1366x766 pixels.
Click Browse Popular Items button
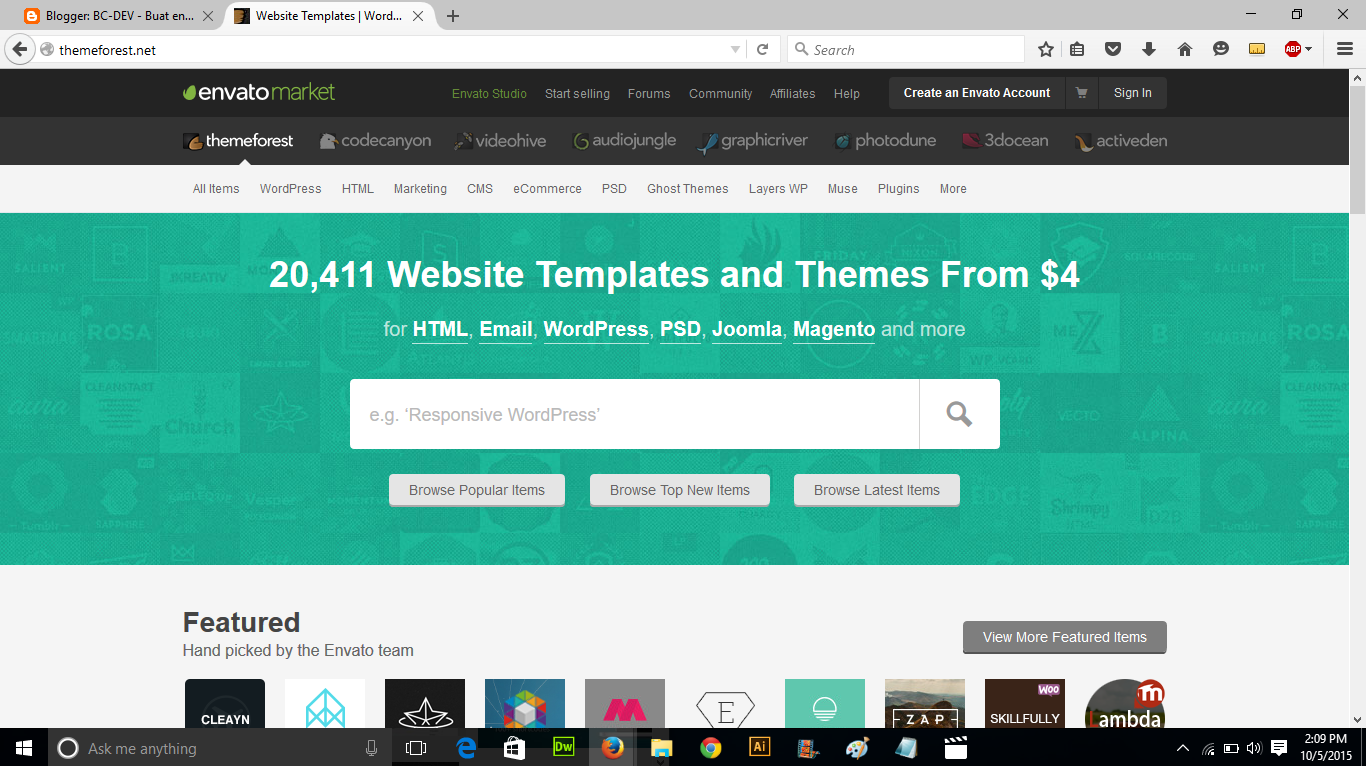pos(477,490)
